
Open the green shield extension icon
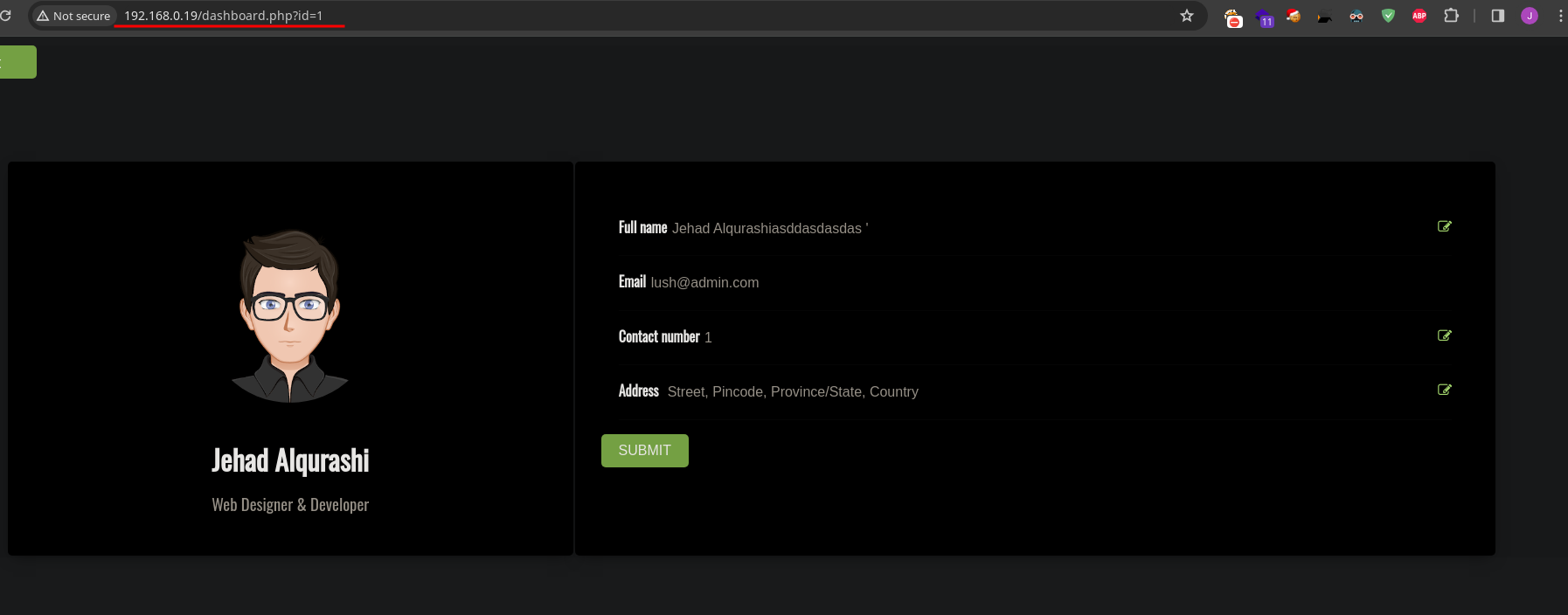1388,16
